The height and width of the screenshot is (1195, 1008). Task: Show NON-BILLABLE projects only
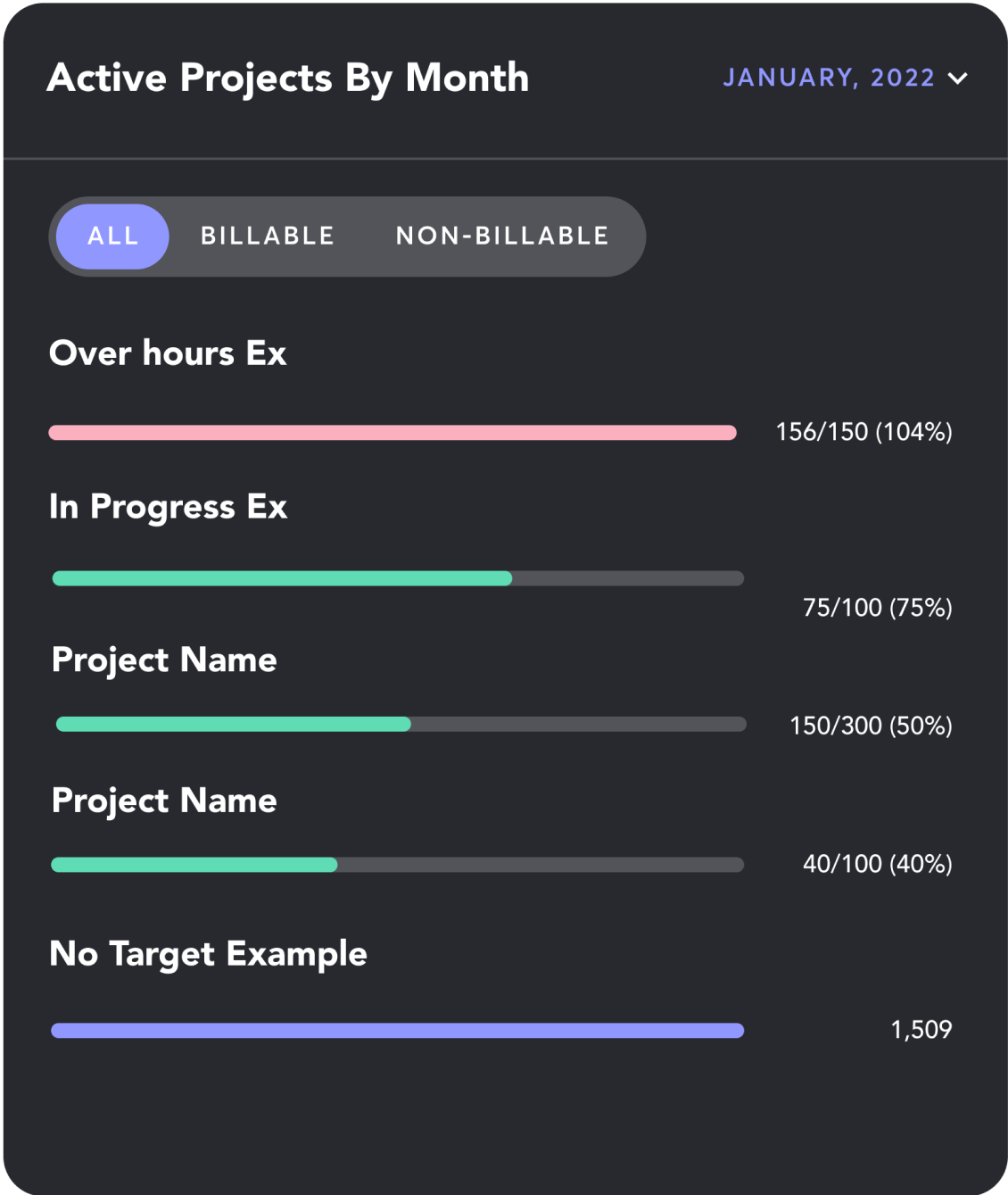pos(502,237)
